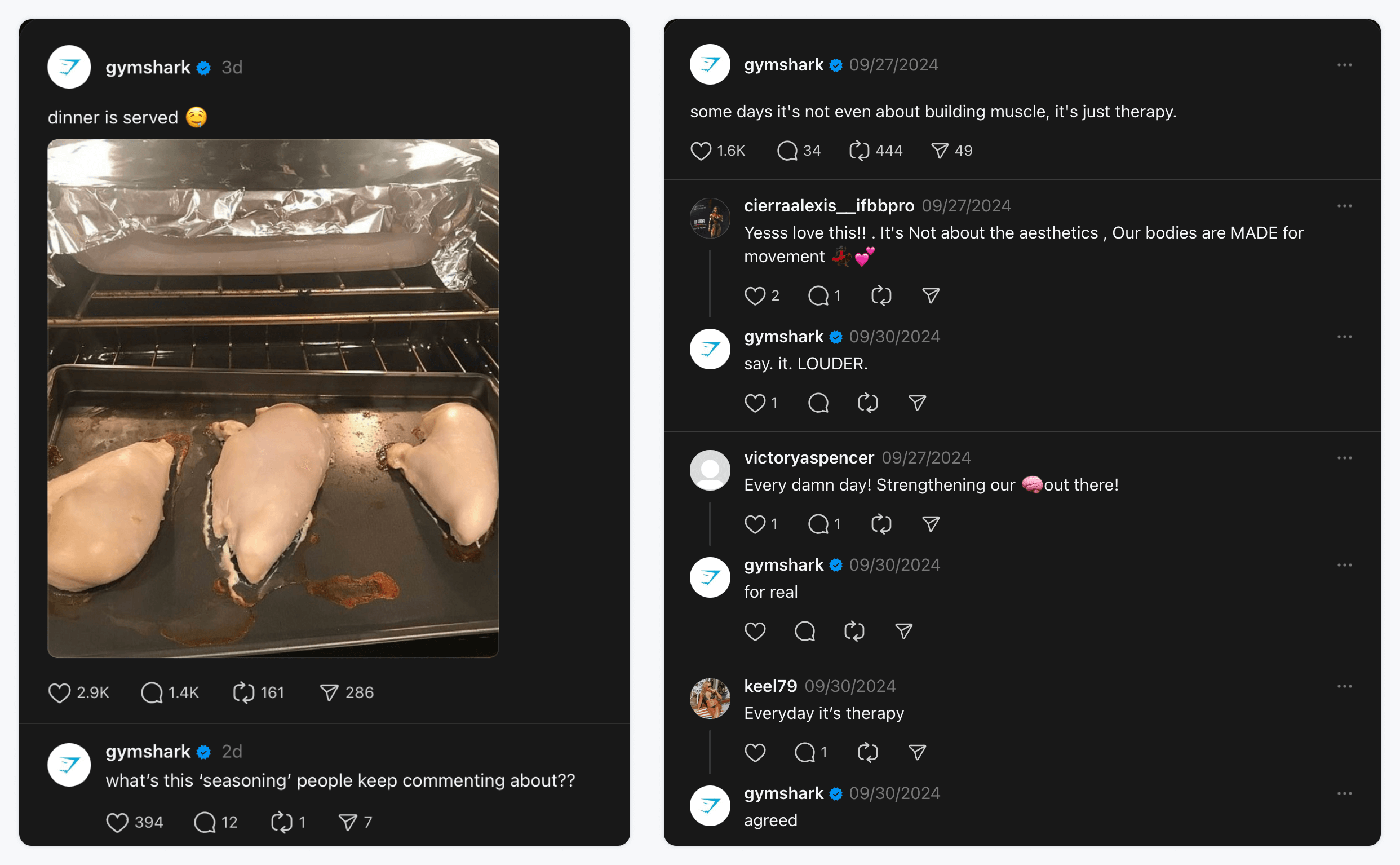
Task: Open more options on gymshark's "for real" reply
Action: [x=1345, y=565]
